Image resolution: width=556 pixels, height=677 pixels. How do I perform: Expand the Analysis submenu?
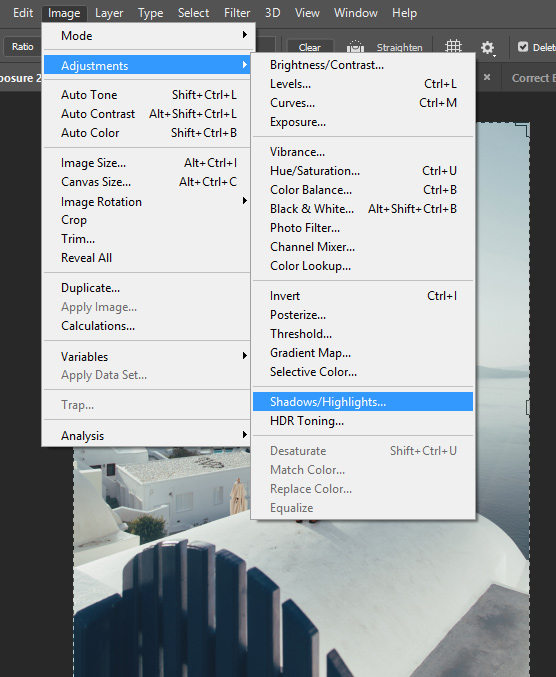(147, 436)
